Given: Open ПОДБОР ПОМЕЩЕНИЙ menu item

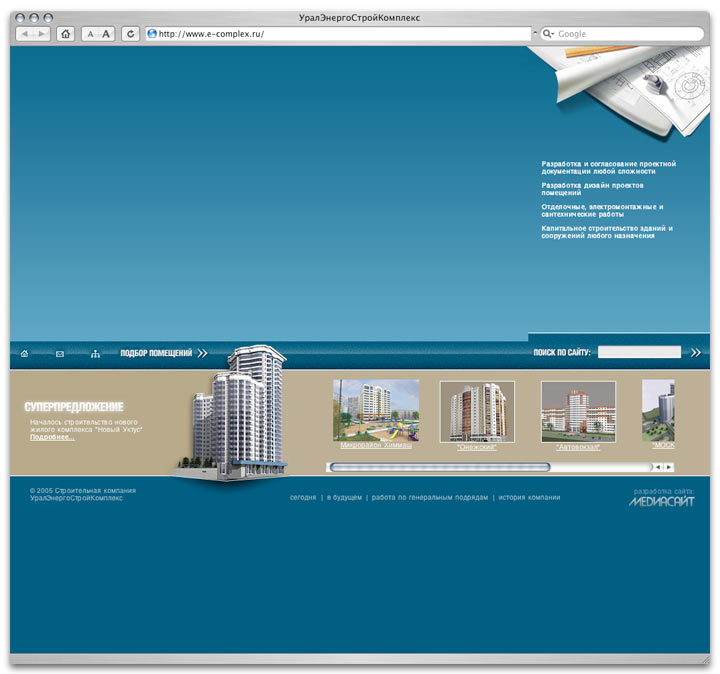Looking at the screenshot, I should (x=156, y=353).
